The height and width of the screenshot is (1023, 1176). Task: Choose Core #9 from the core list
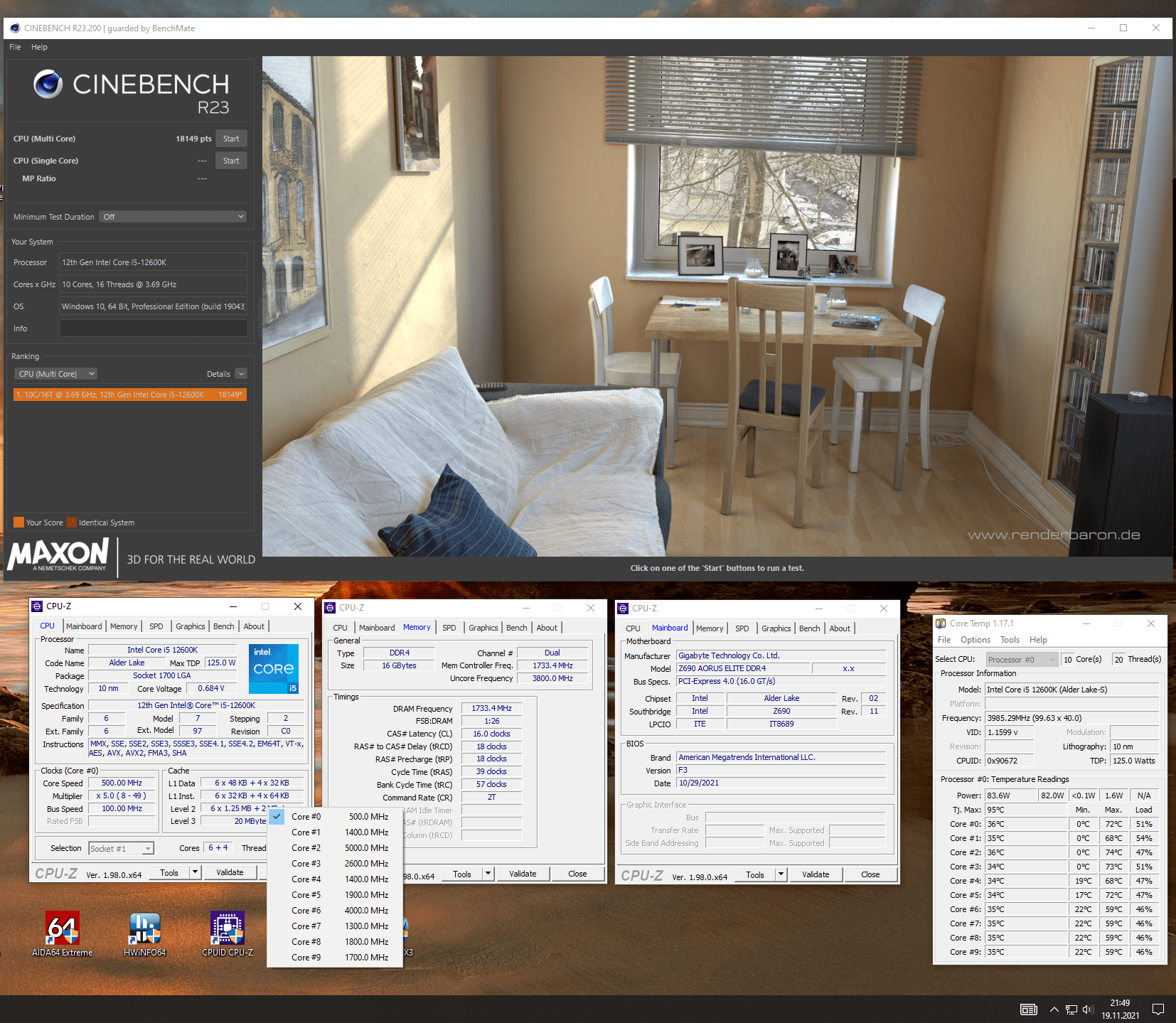click(x=335, y=958)
